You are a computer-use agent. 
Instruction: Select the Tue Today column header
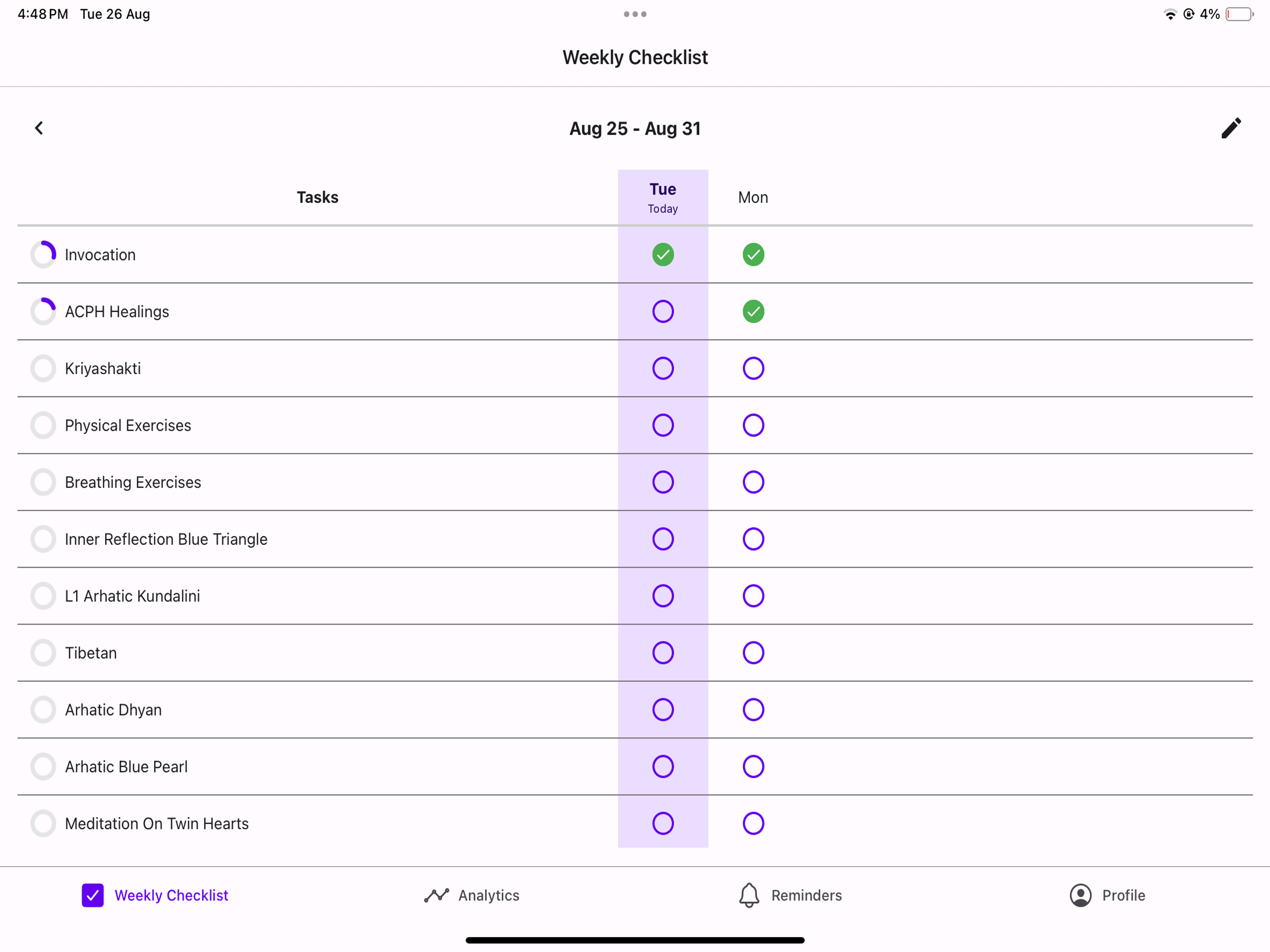663,197
